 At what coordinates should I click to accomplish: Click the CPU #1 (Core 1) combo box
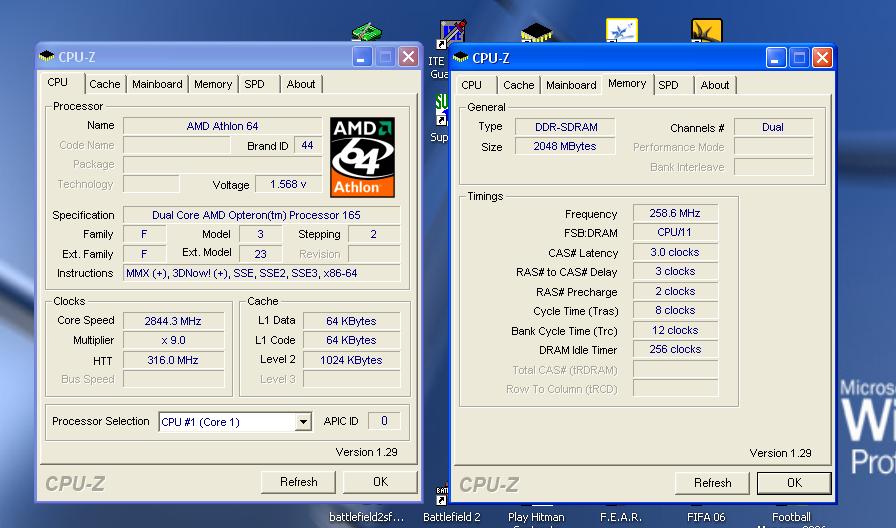click(235, 422)
